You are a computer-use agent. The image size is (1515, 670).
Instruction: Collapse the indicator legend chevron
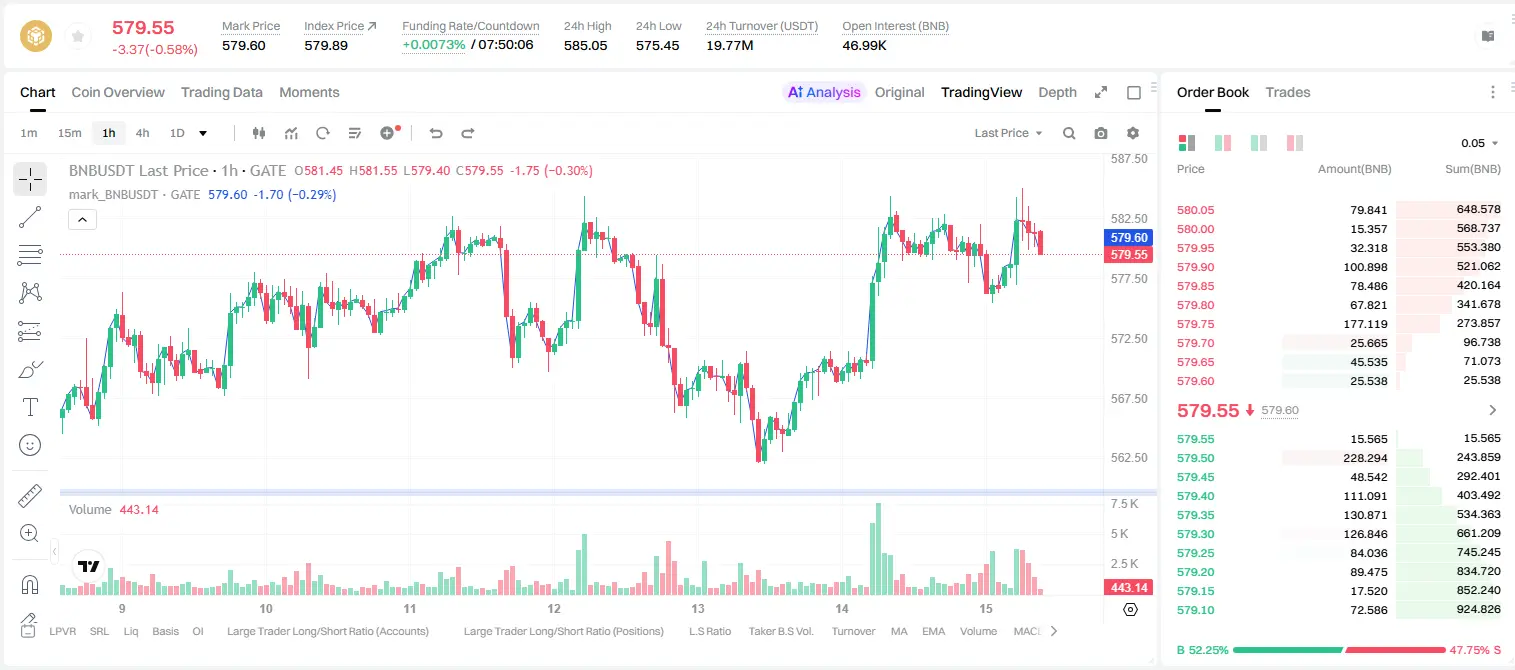click(83, 220)
